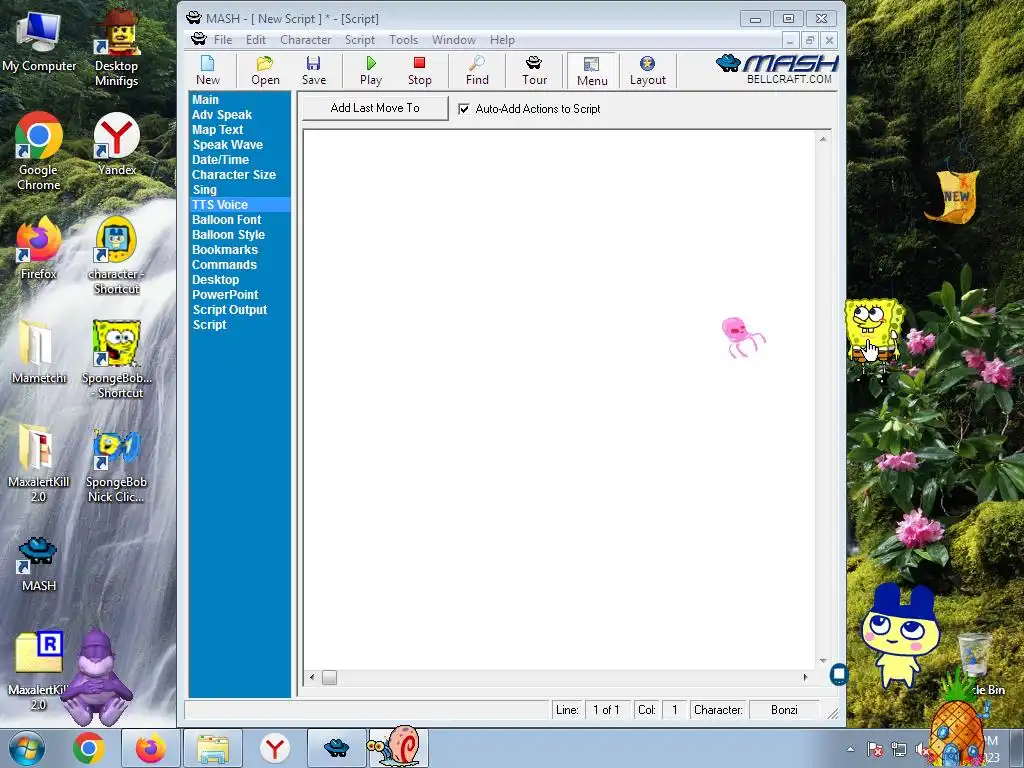The width and height of the screenshot is (1024, 768).
Task: Open Firefox from the taskbar
Action: (150, 748)
